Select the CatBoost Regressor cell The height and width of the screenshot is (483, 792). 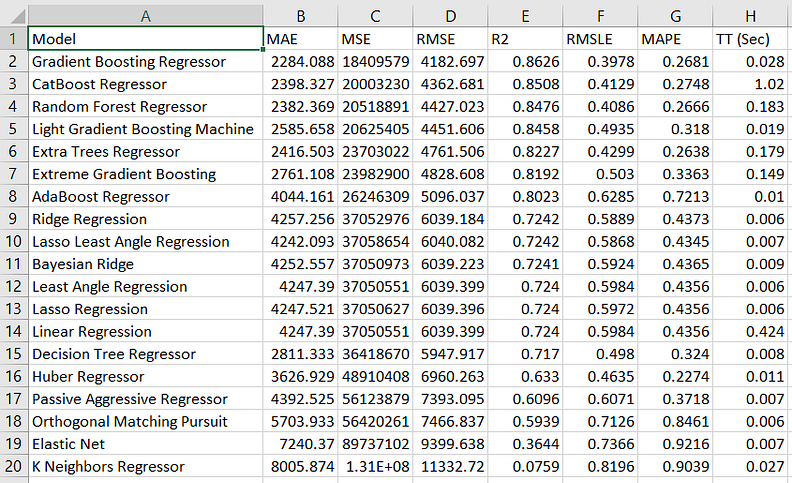(145, 84)
